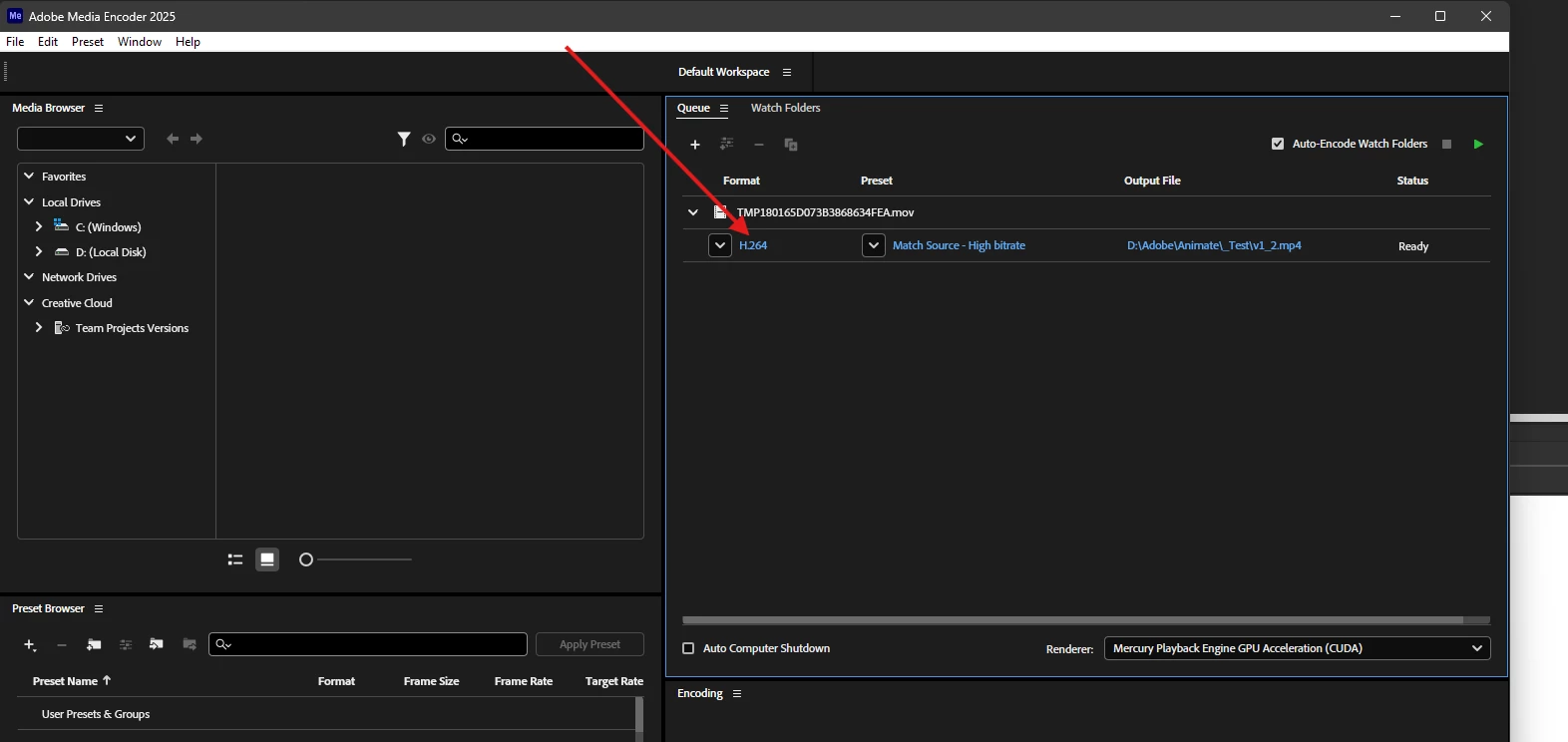
Task: Switch Media Browser to thumbnail view
Action: pyautogui.click(x=267, y=559)
